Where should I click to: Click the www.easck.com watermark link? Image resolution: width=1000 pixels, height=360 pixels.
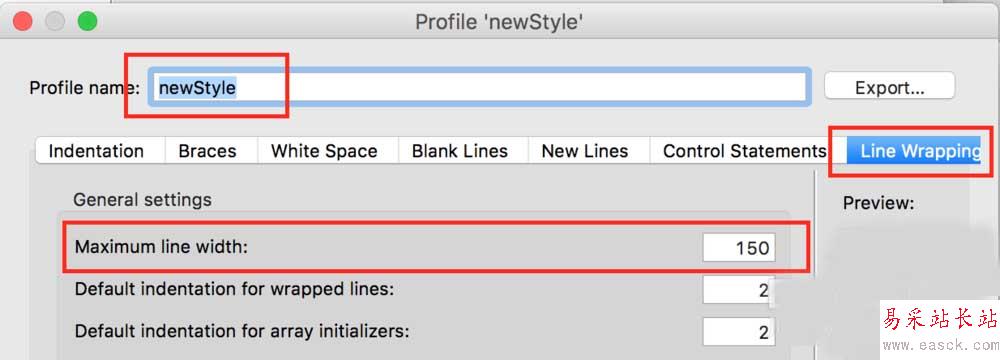941,345
